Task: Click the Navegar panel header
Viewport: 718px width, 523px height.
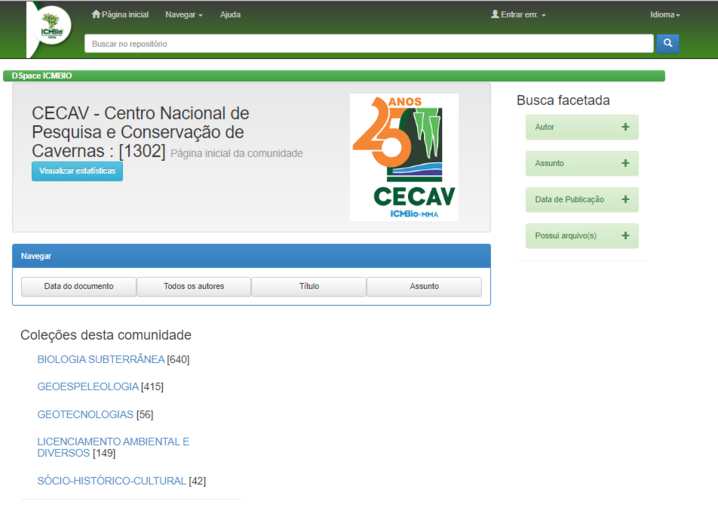Action: (x=251, y=256)
